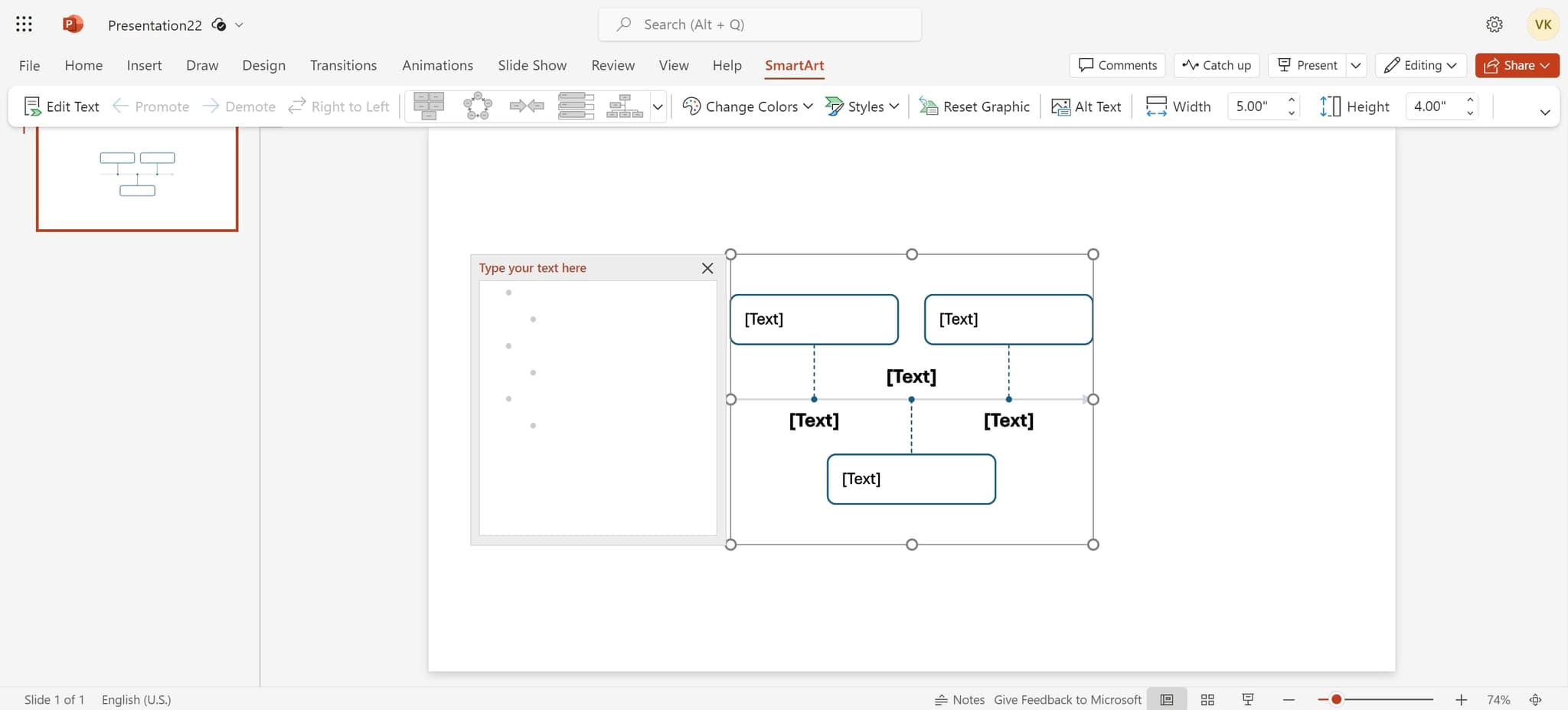Screen dimensions: 1568x710
Task: Click the Present button
Action: coord(1307,65)
